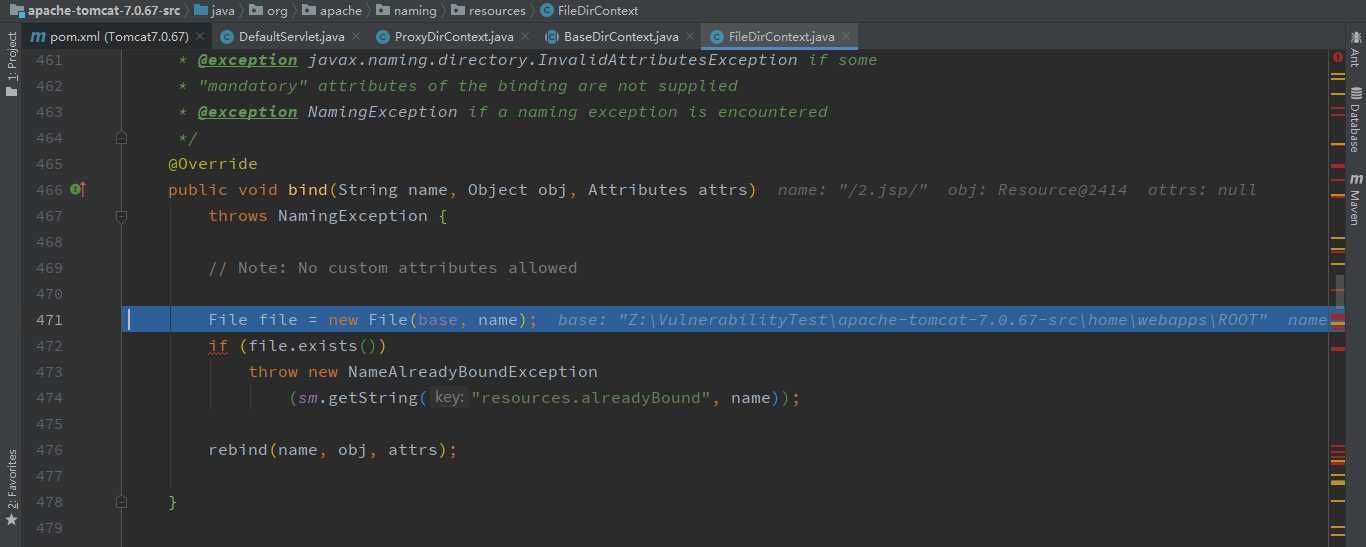Open the 1: Project tool window
Image resolution: width=1366 pixels, height=547 pixels.
(x=11, y=65)
